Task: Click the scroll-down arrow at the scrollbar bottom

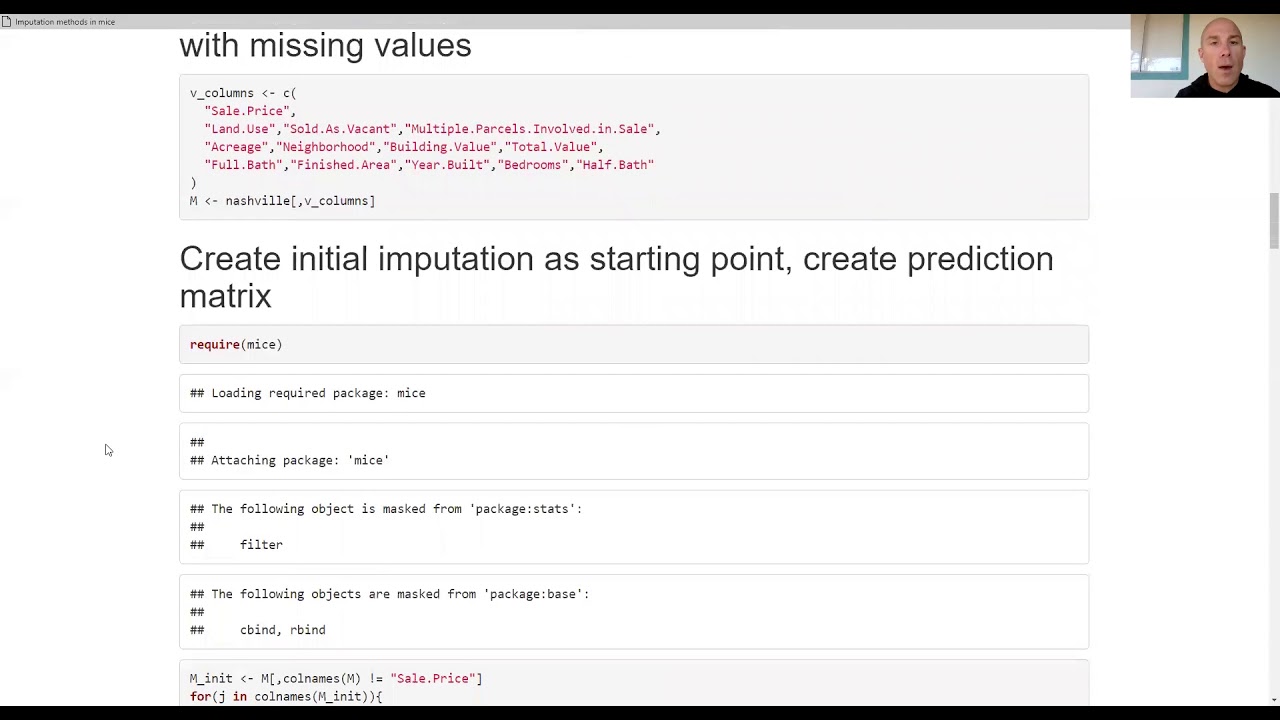Action: (1274, 700)
